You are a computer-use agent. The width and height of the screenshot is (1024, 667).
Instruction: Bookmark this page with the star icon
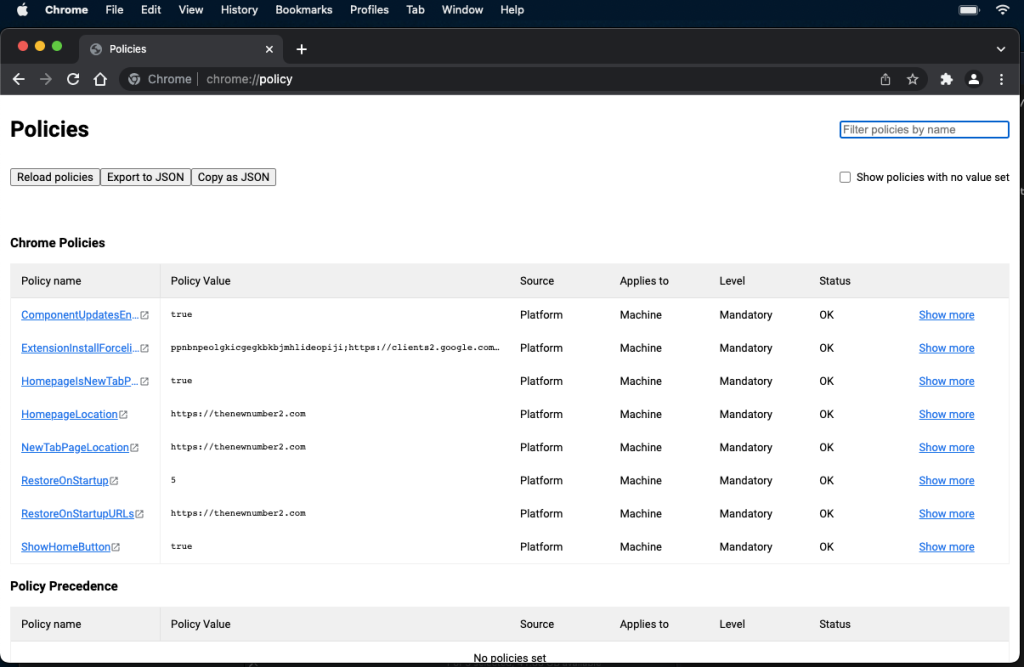[912, 79]
